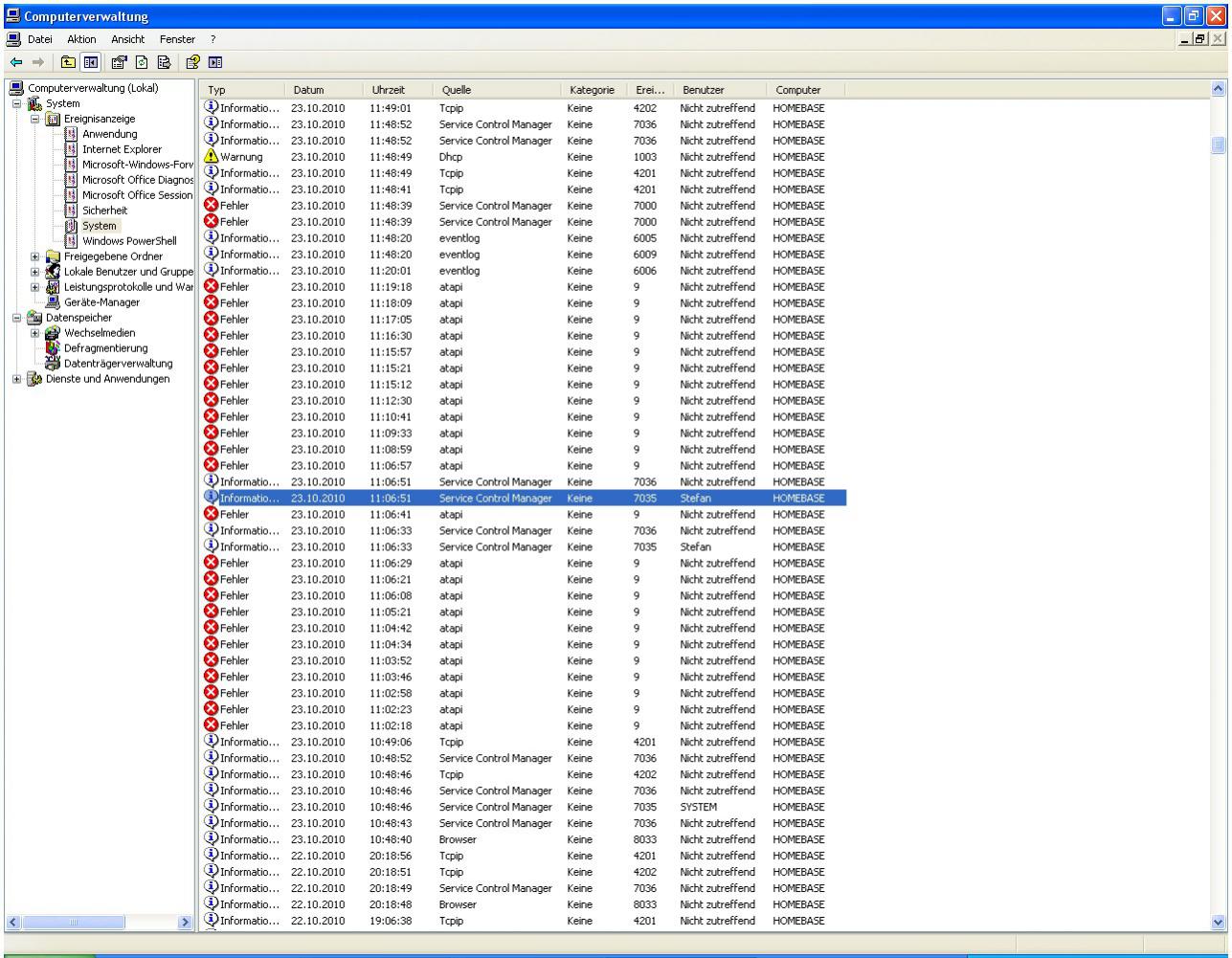Collapse the Ereignisanzeige node
Viewport: 1232px width, 958px height.
coord(35,119)
